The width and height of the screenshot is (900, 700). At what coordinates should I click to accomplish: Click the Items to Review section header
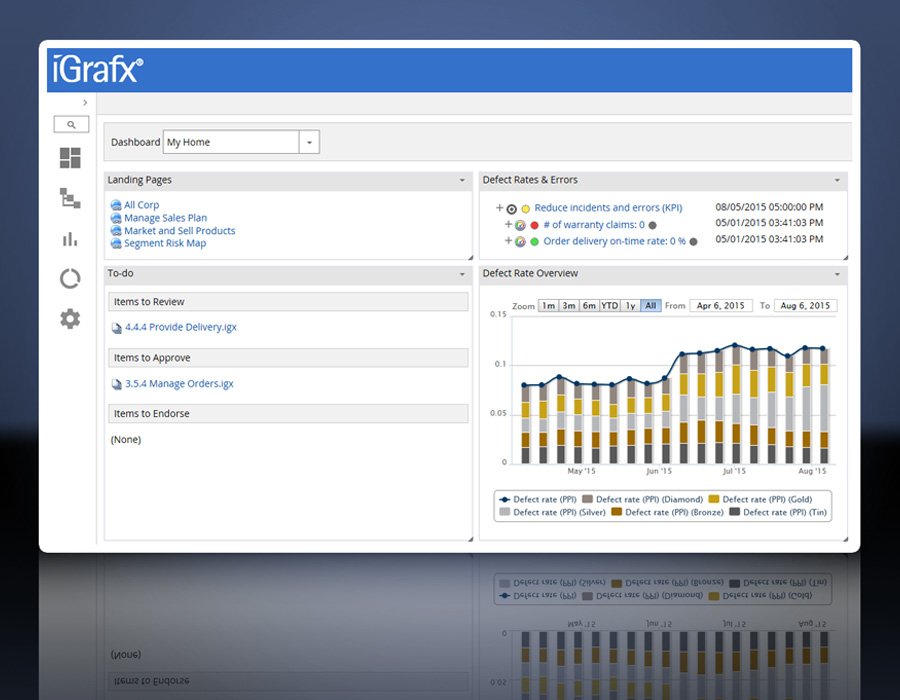[x=288, y=302]
